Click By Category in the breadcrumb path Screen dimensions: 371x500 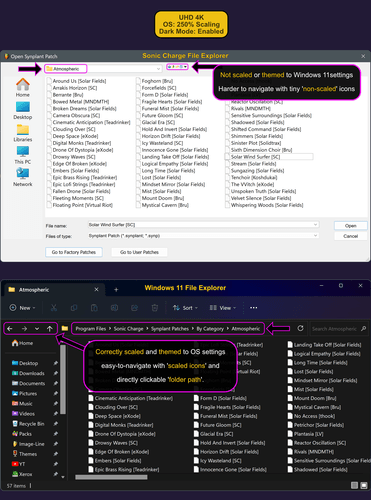pos(210,329)
